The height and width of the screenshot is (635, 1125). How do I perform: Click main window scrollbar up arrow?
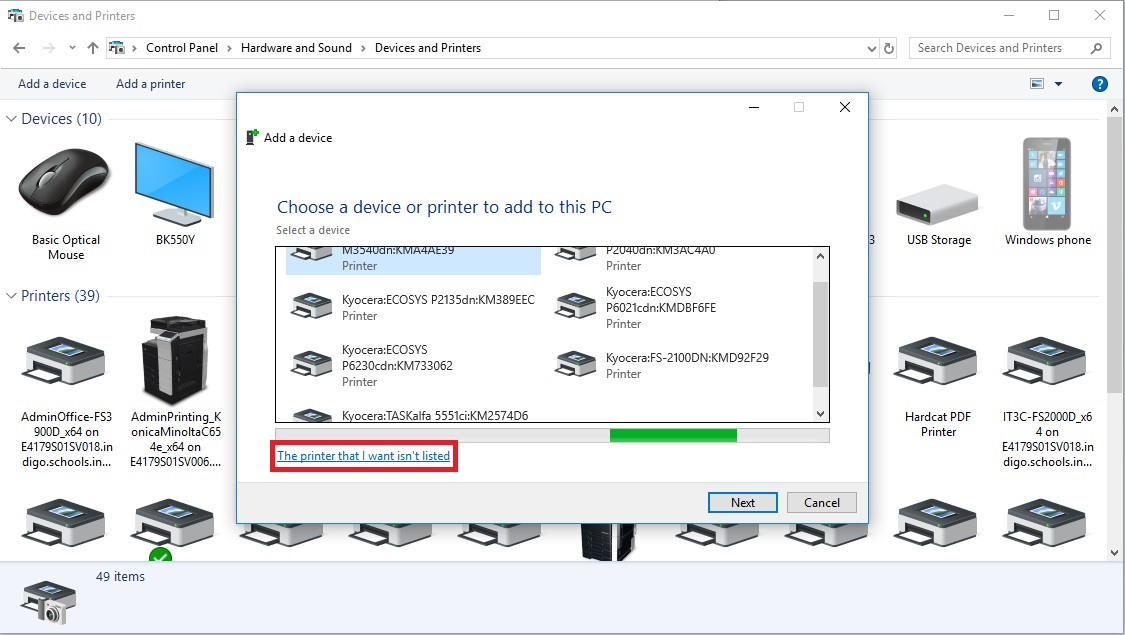pos(1114,109)
